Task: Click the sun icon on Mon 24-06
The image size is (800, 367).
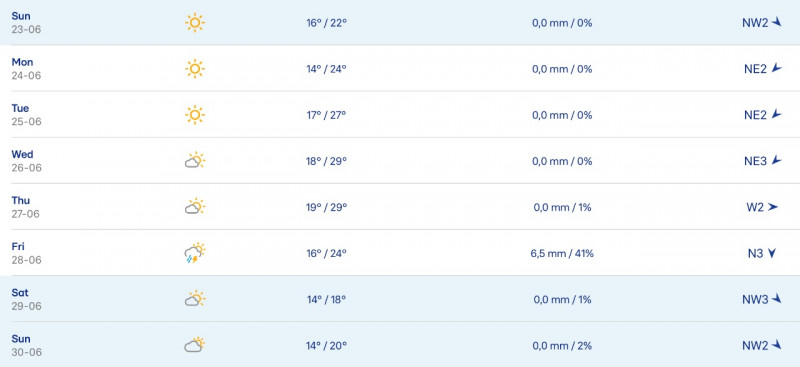Action: [x=195, y=69]
